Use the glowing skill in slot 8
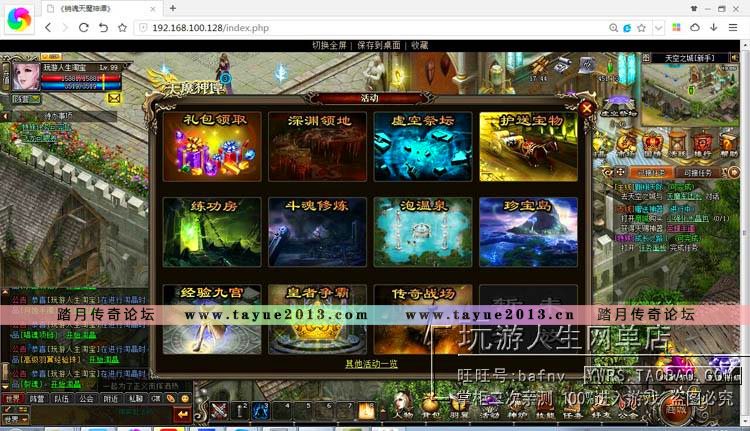Image resolution: width=750 pixels, height=431 pixels. coord(366,410)
